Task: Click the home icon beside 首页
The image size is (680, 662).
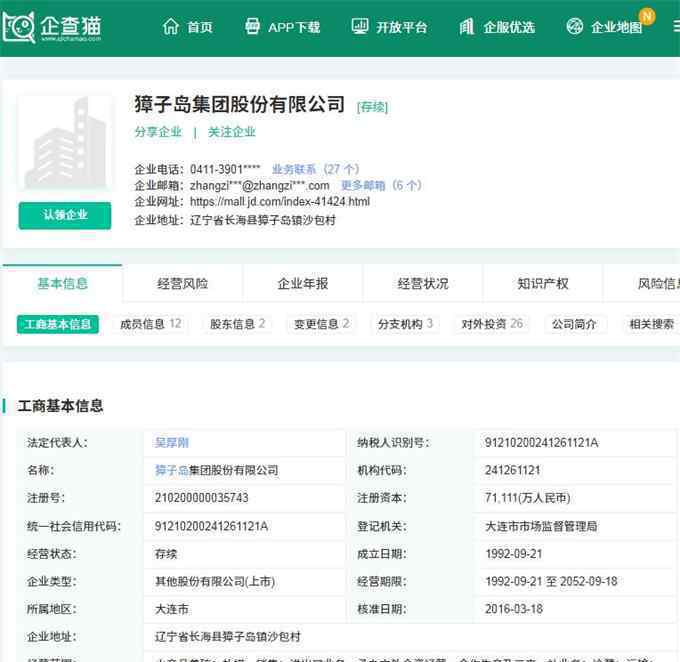Action: pos(170,27)
